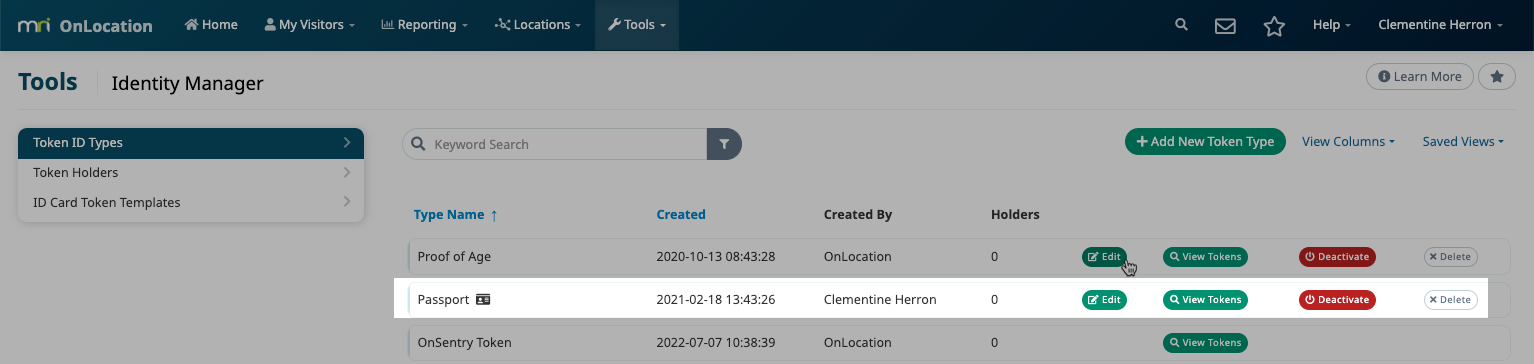Expand the Saved Views dropdown
The height and width of the screenshot is (364, 1534).
pyautogui.click(x=1463, y=142)
